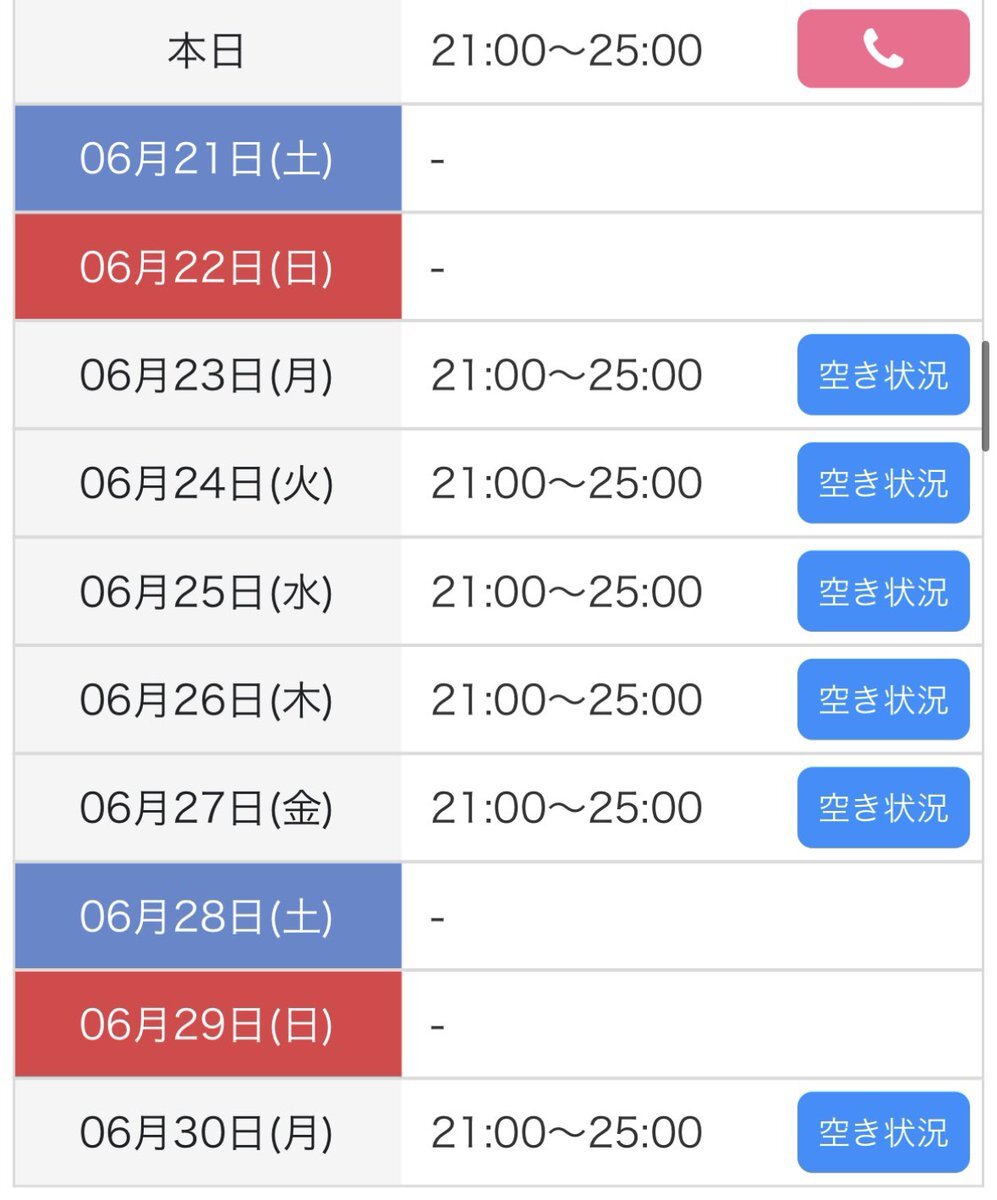Select the red 06月29日(日) date cell
The width and height of the screenshot is (997, 1200).
click(x=208, y=1024)
